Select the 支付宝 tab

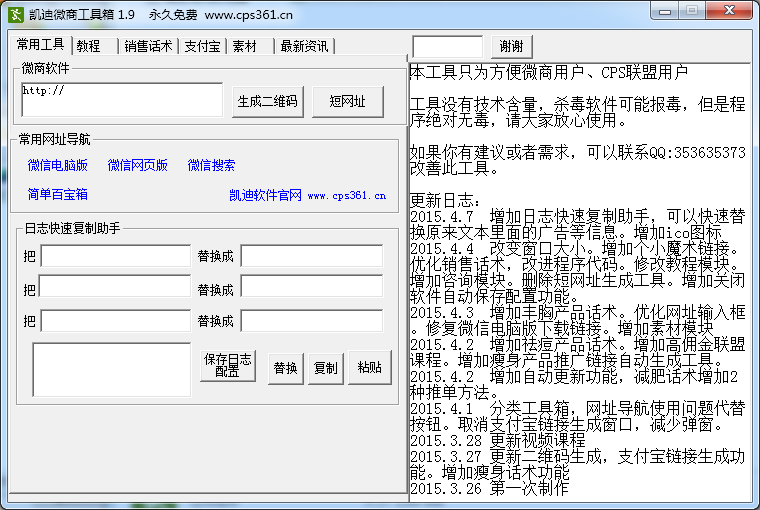click(202, 46)
